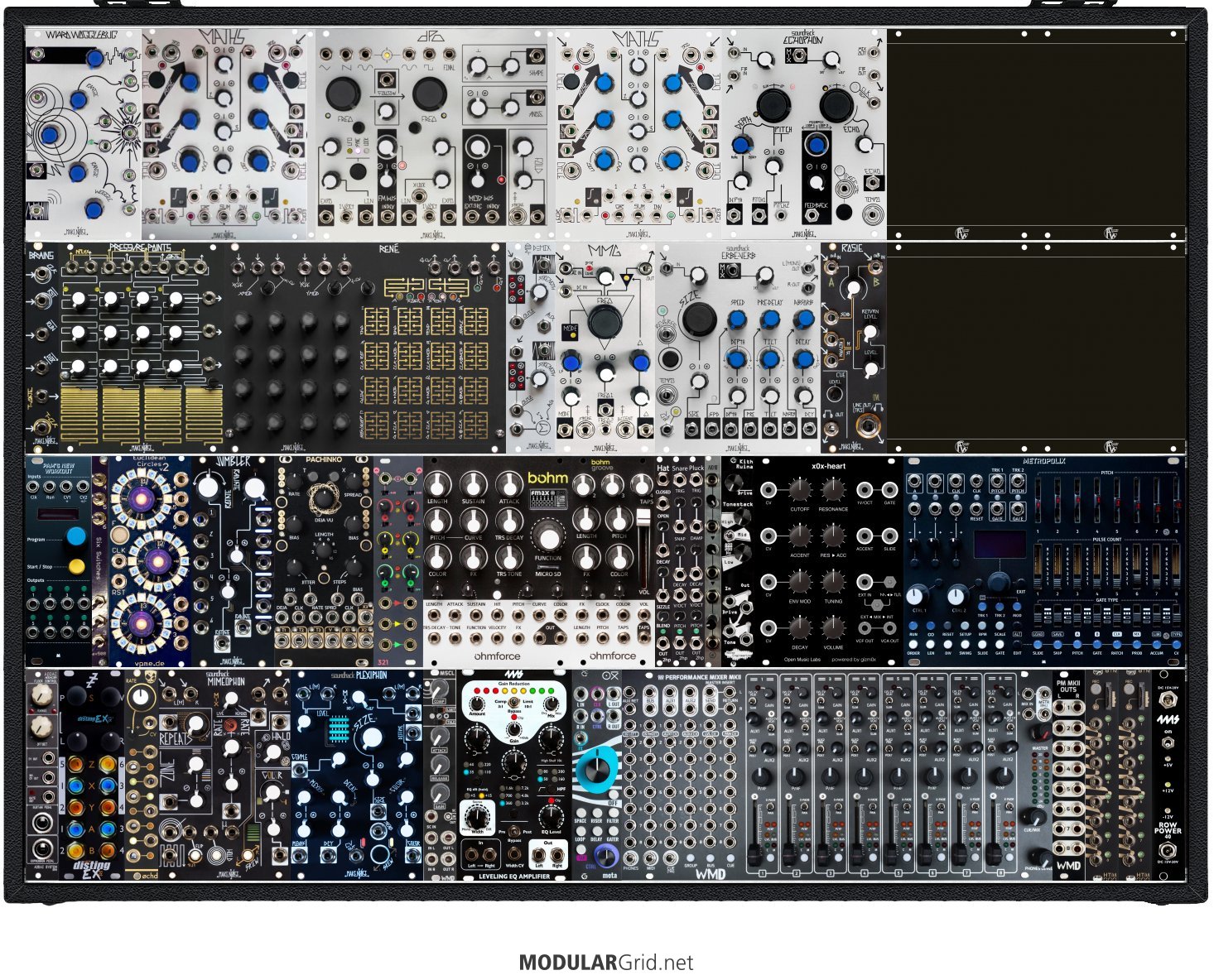
Task: Click the x0x-heart ENV MOD knob
Action: pyautogui.click(x=799, y=583)
